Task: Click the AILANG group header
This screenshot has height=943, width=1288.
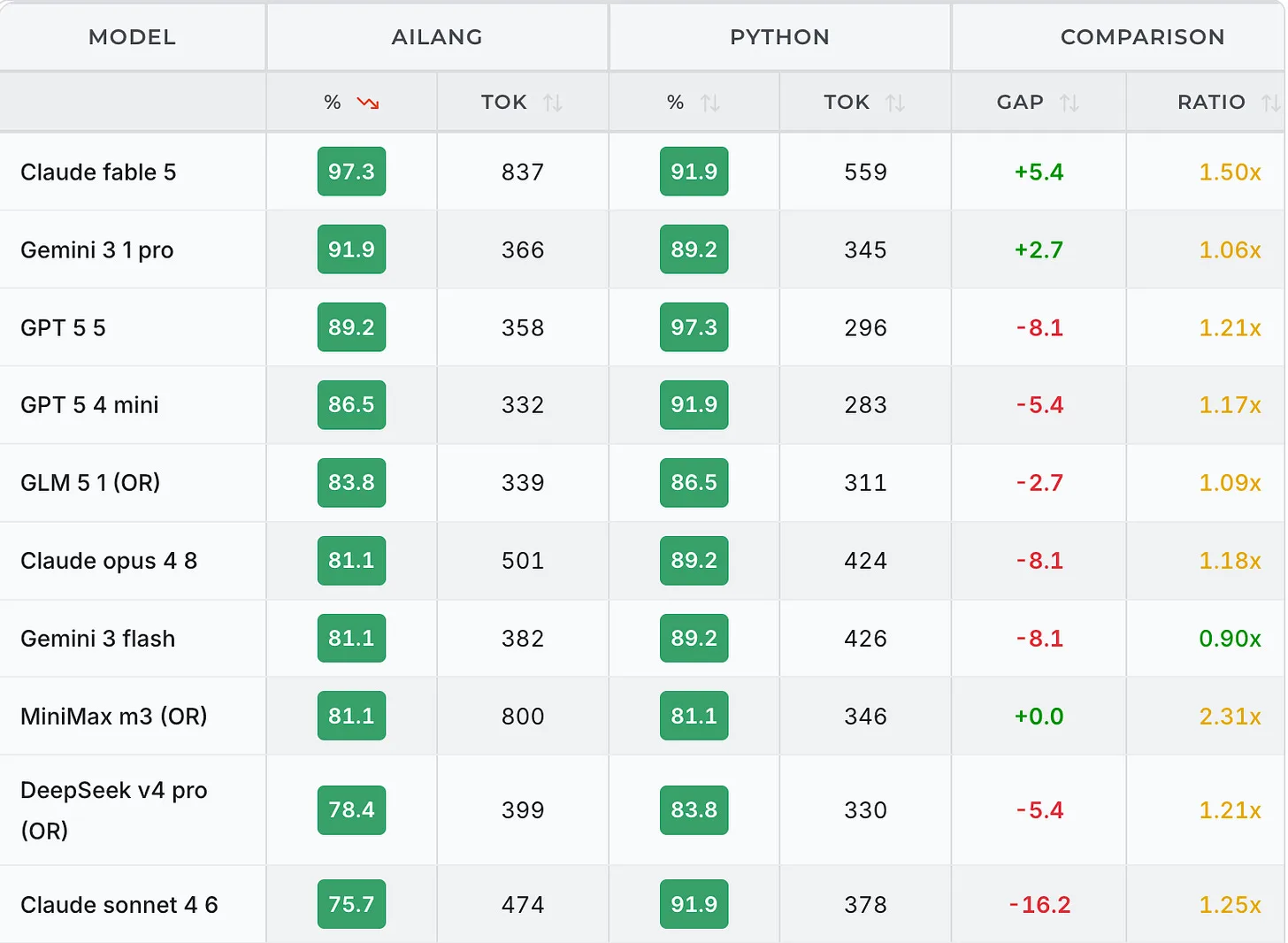Action: 437,37
